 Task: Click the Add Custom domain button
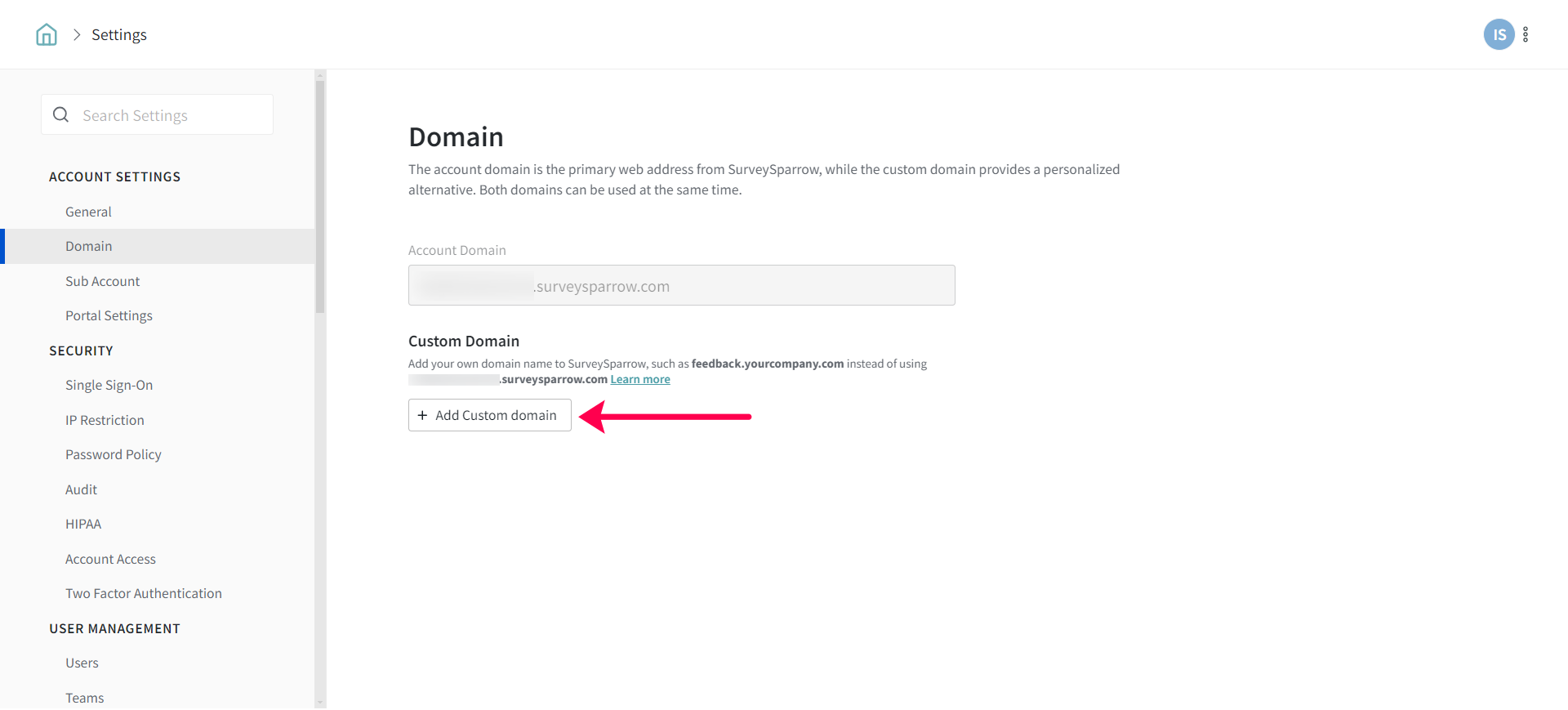point(489,415)
